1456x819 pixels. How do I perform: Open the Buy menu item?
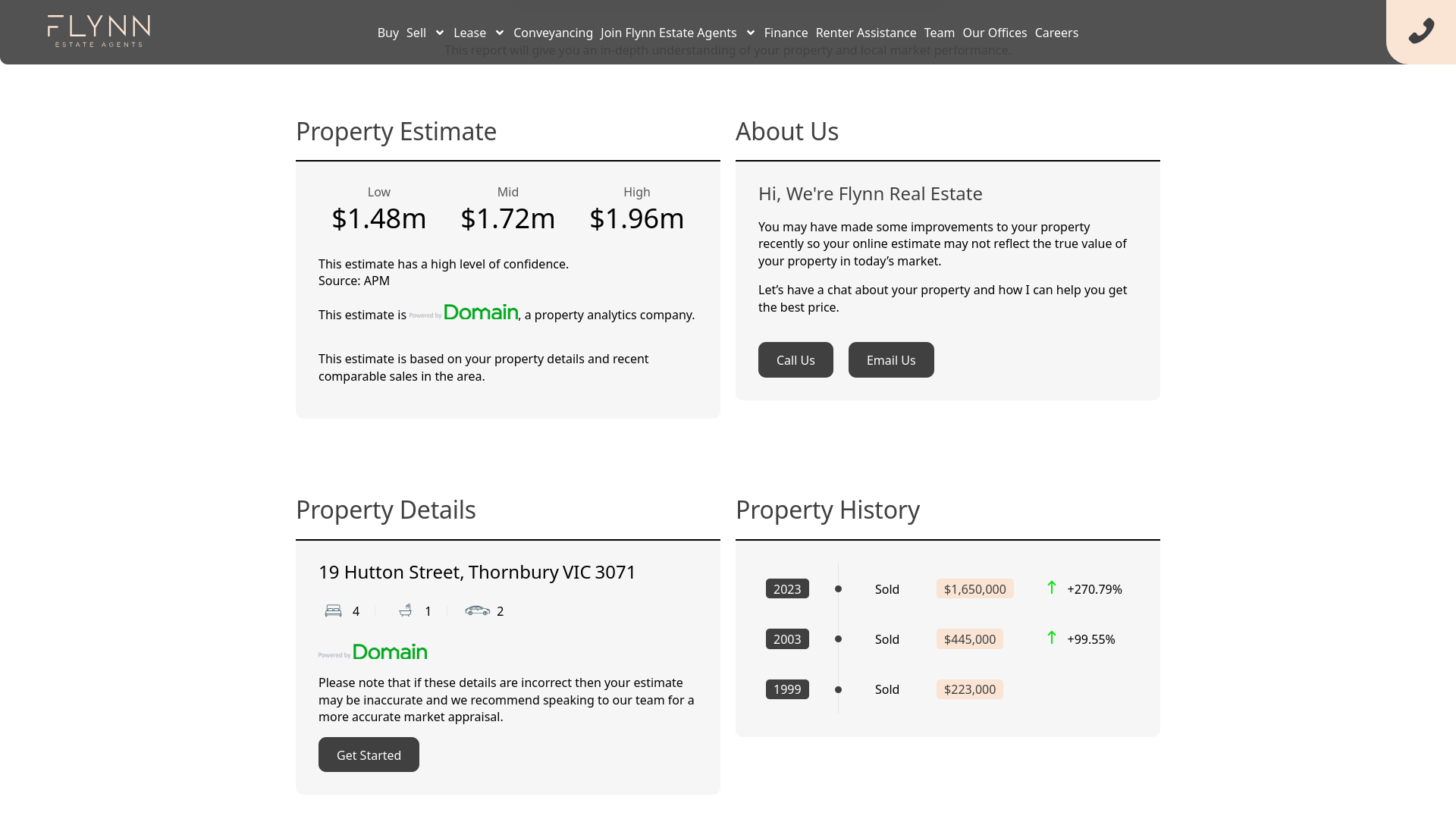pyautogui.click(x=388, y=33)
